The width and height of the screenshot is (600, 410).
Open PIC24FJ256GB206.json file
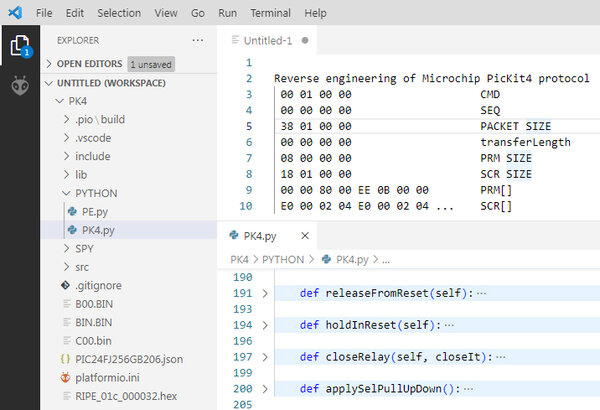(x=129, y=359)
